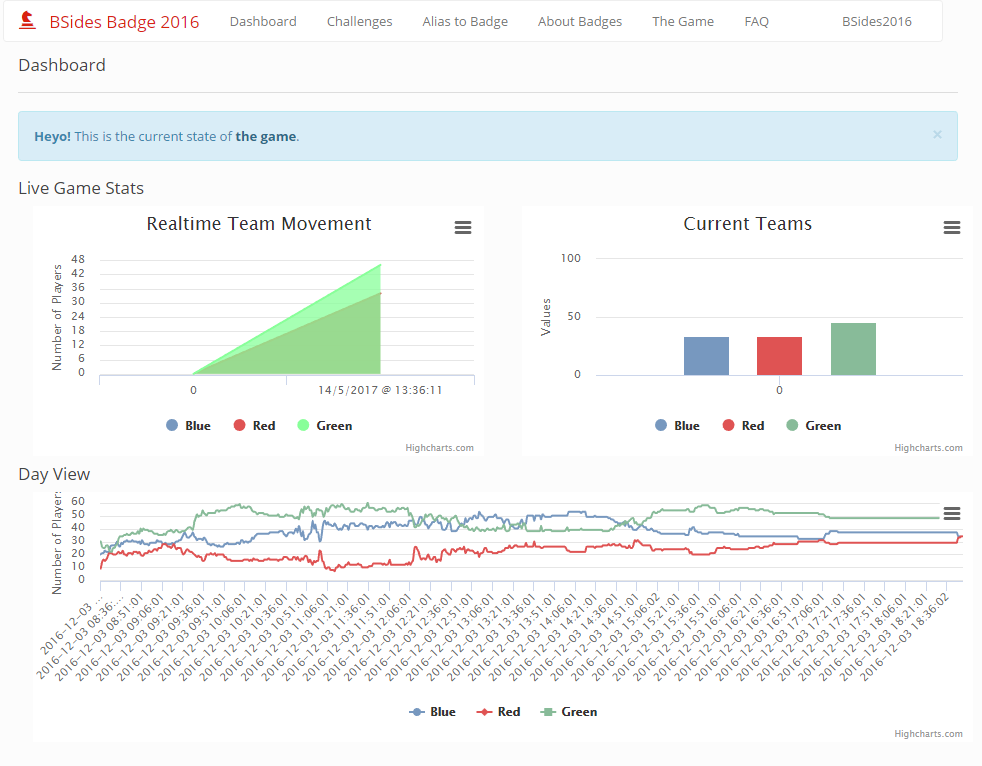
Task: Go to the Challenges page
Action: click(x=359, y=21)
